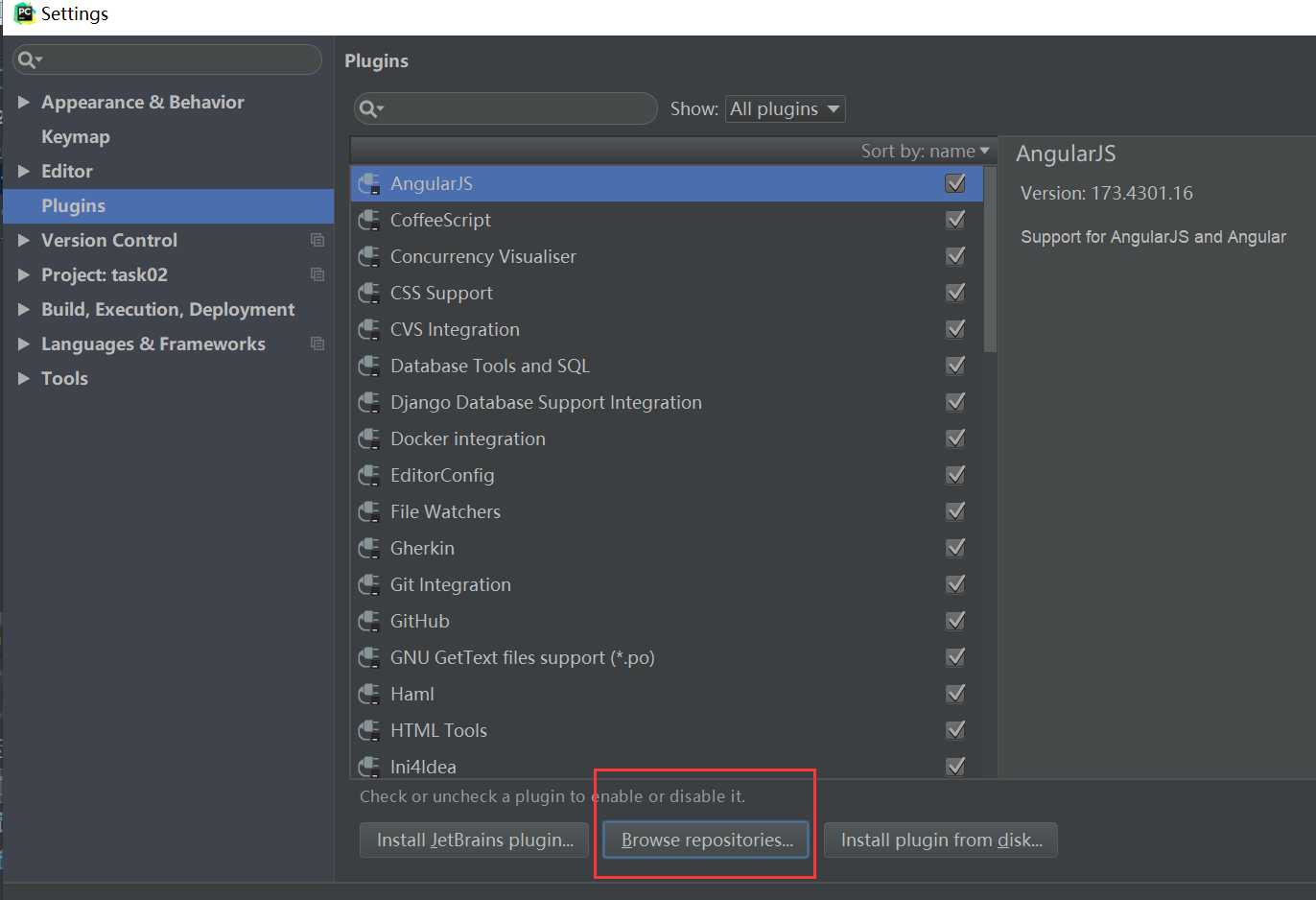The width and height of the screenshot is (1316, 900).
Task: Disable Database Tools and SQL checkbox
Action: [955, 366]
